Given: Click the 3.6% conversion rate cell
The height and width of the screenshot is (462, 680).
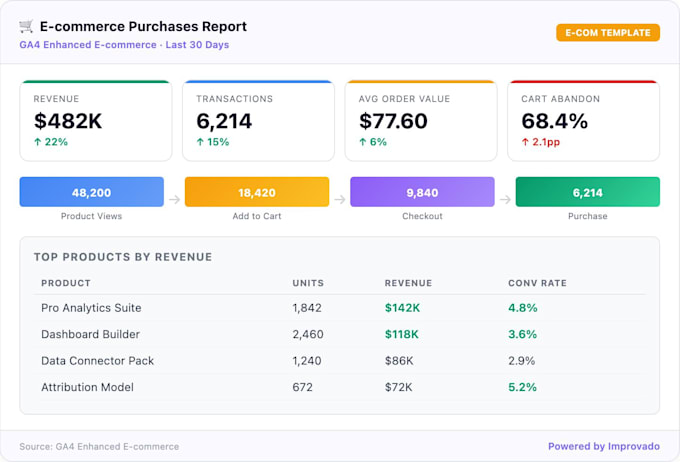Looking at the screenshot, I should click(x=523, y=334).
